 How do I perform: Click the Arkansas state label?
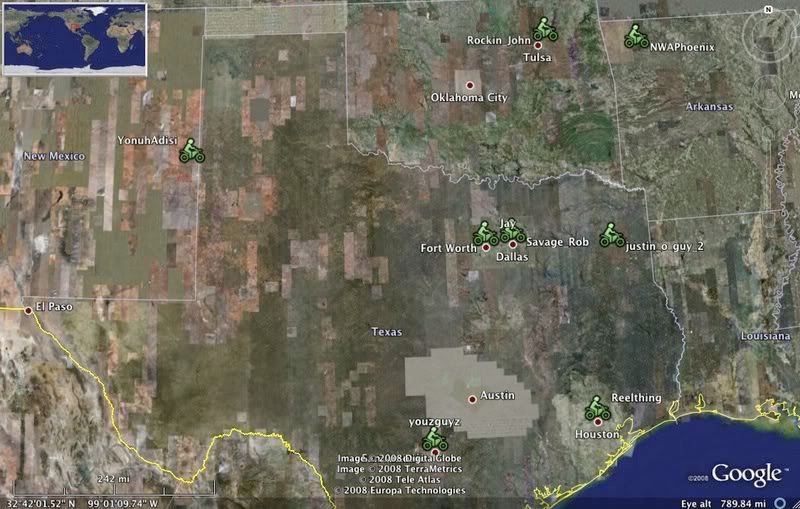pyautogui.click(x=710, y=107)
